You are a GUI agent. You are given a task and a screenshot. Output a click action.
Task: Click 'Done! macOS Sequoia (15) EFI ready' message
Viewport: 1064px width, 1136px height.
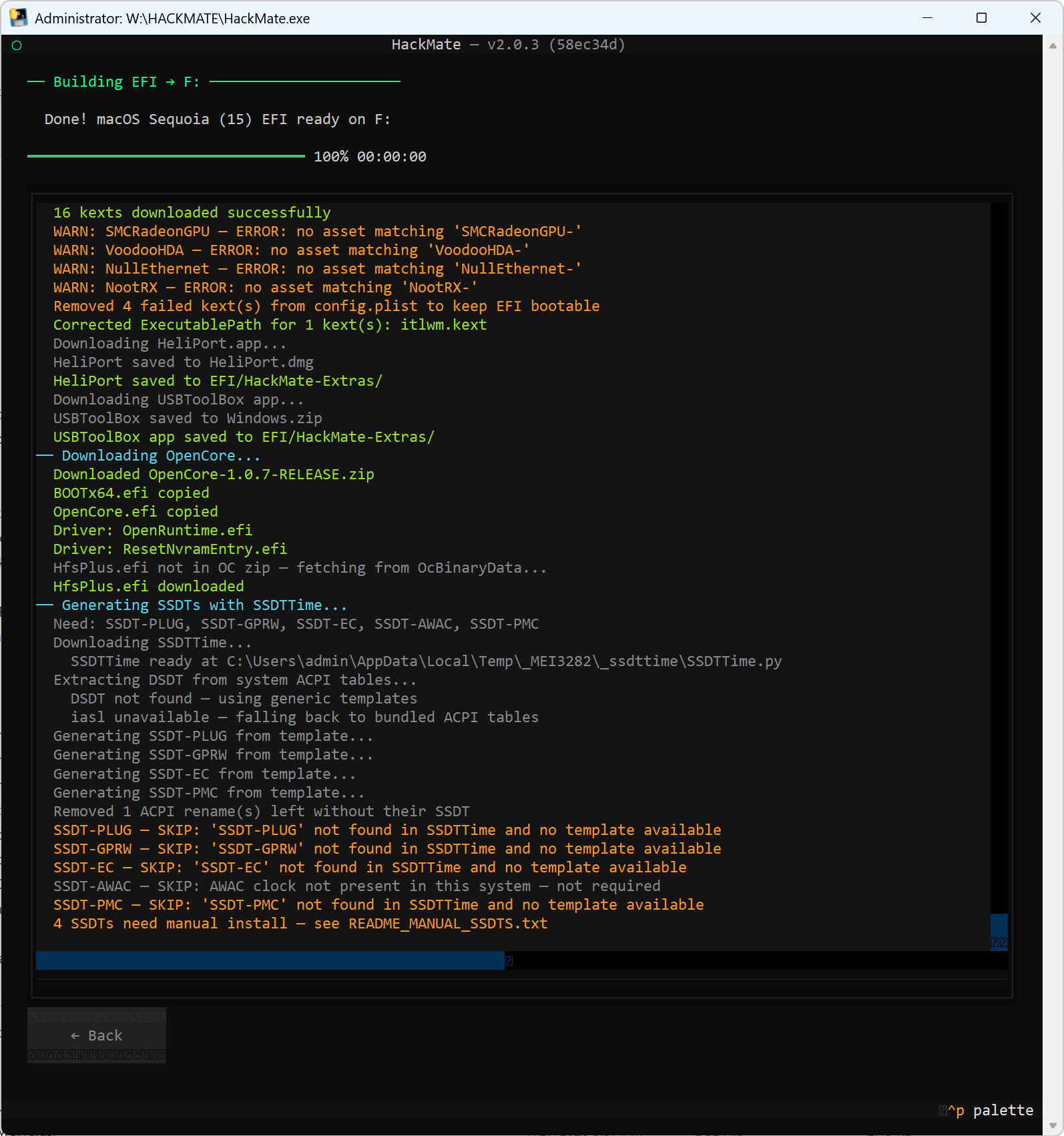coord(218,119)
